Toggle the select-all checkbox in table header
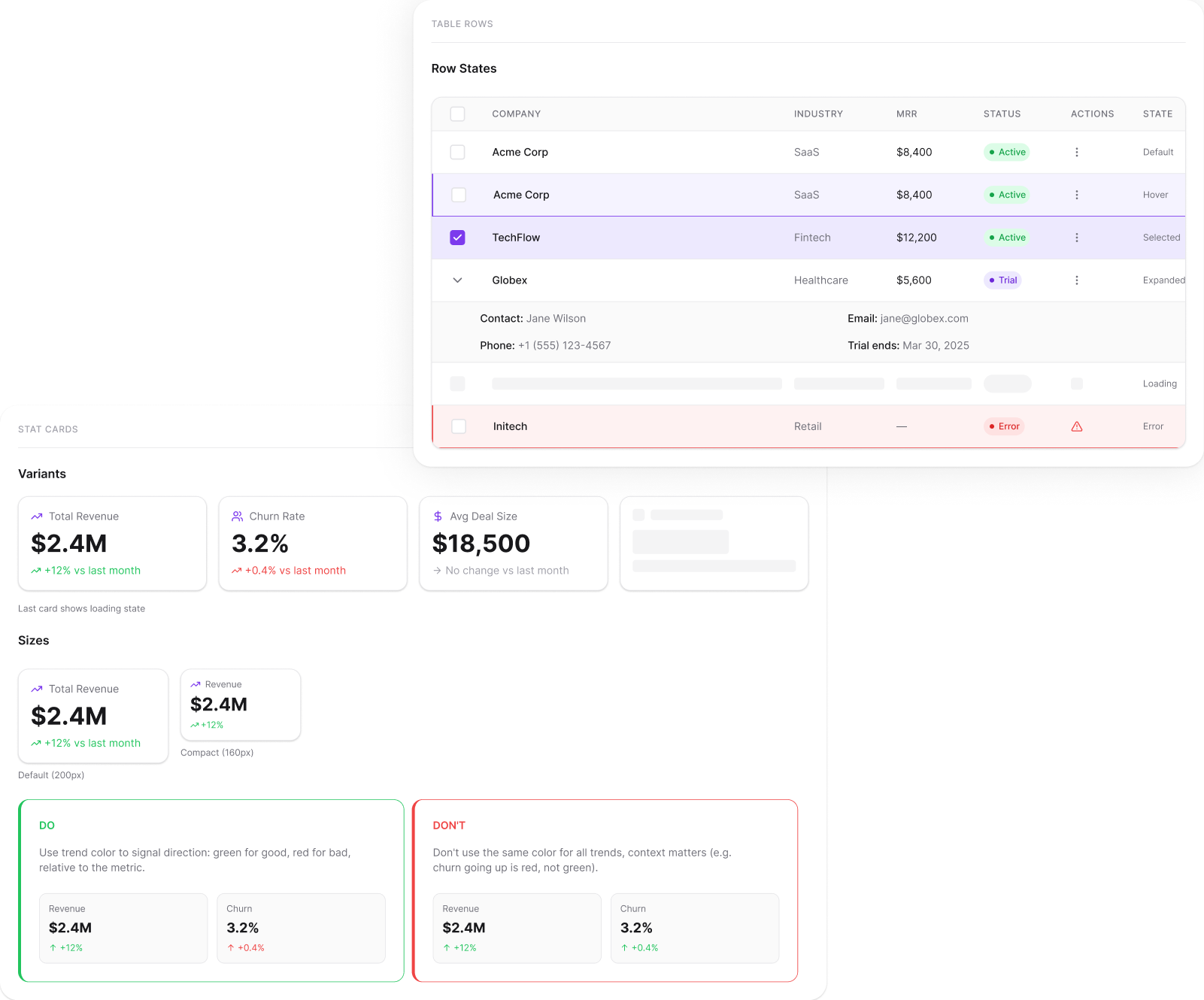 pyautogui.click(x=457, y=114)
